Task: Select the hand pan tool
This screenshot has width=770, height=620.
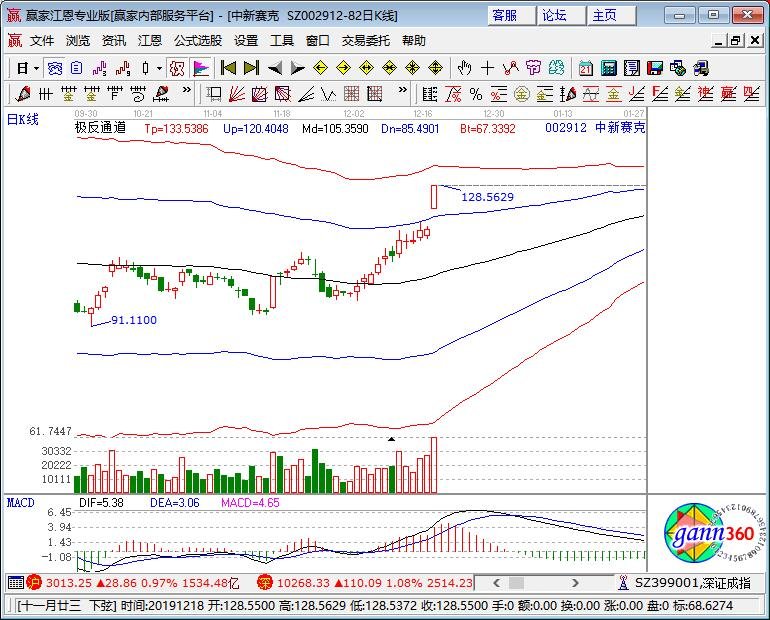Action: tap(464, 68)
